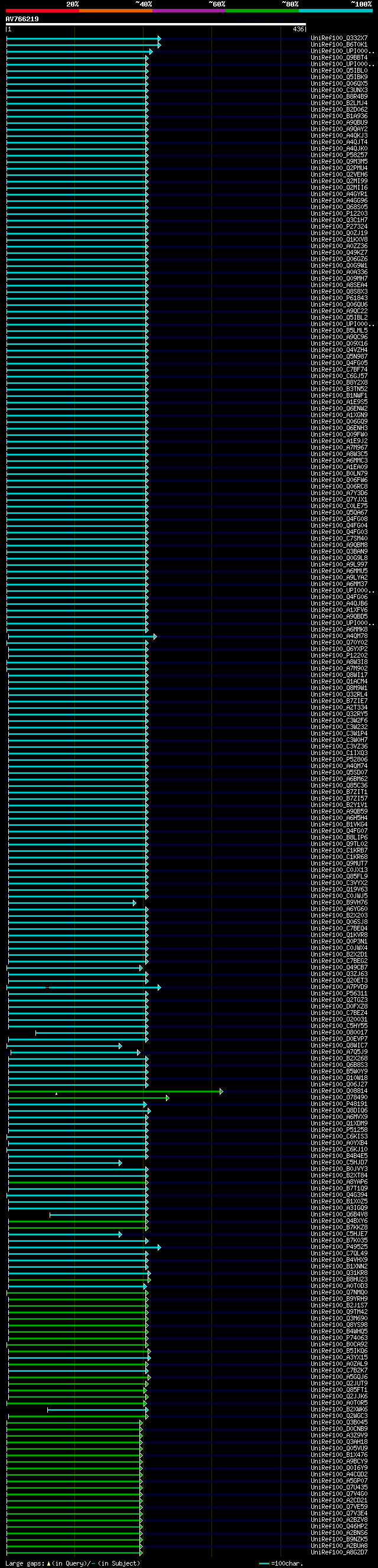The height and width of the screenshot is (1568, 378).
Task: Click the cyan ~100% legend color bar
Action: tap(335, 11)
